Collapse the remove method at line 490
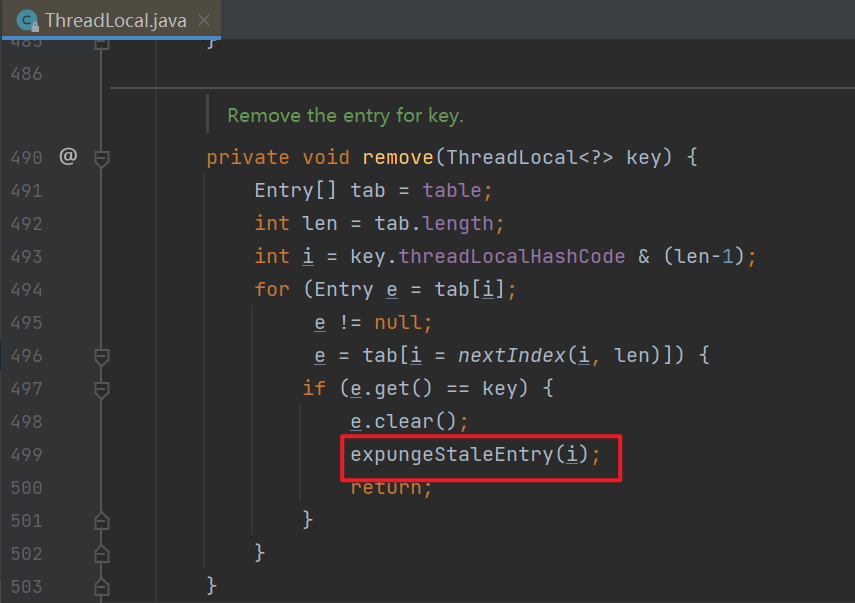 pos(101,158)
